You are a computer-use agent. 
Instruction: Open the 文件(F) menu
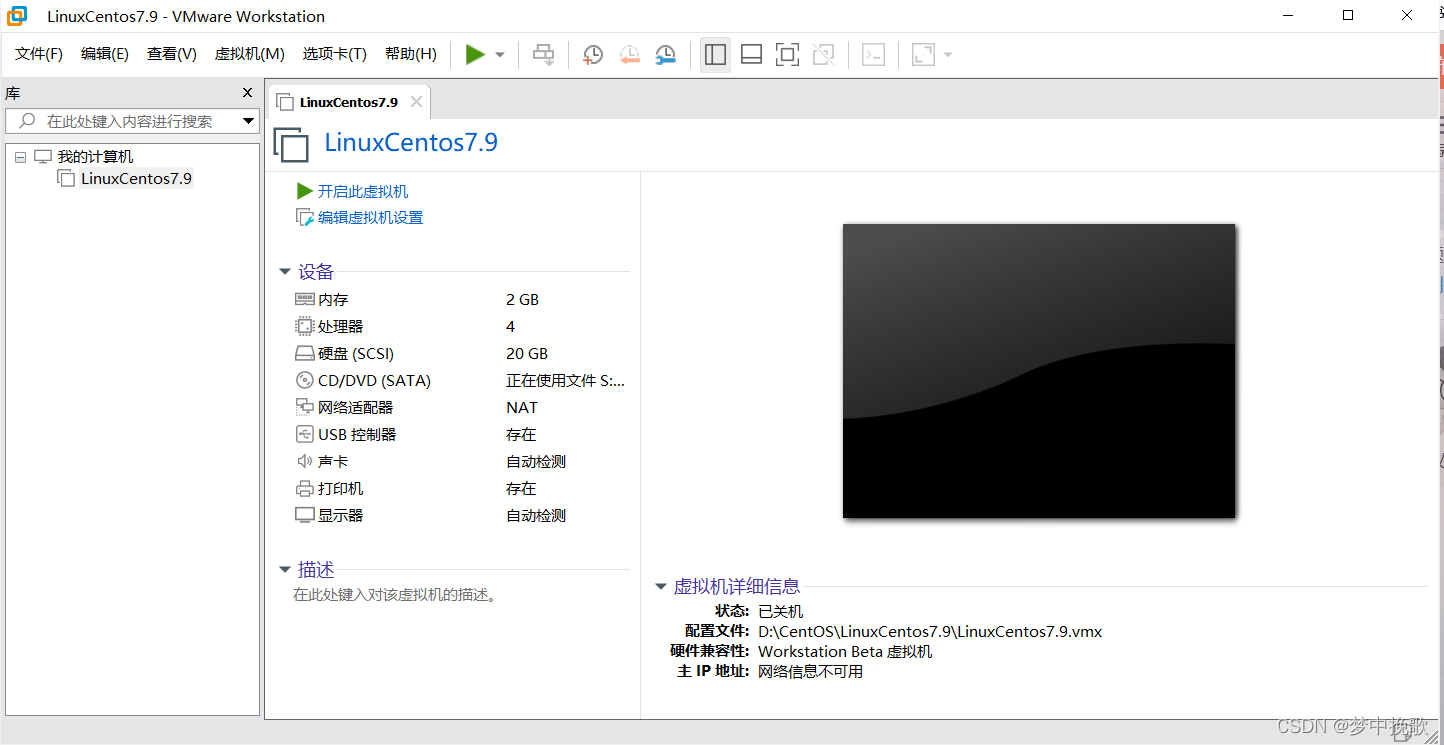(x=39, y=54)
